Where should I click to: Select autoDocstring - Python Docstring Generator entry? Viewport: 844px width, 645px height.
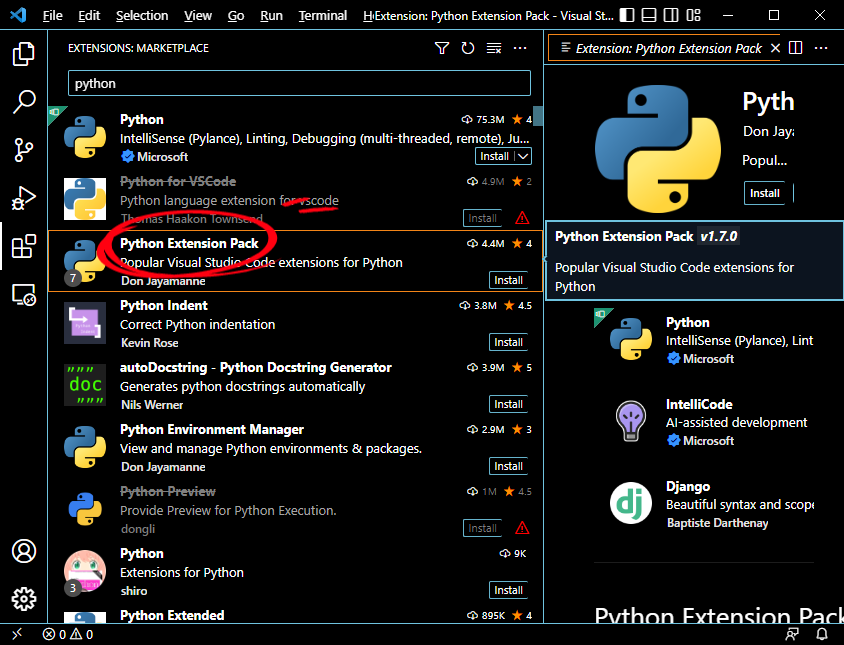coord(295,385)
